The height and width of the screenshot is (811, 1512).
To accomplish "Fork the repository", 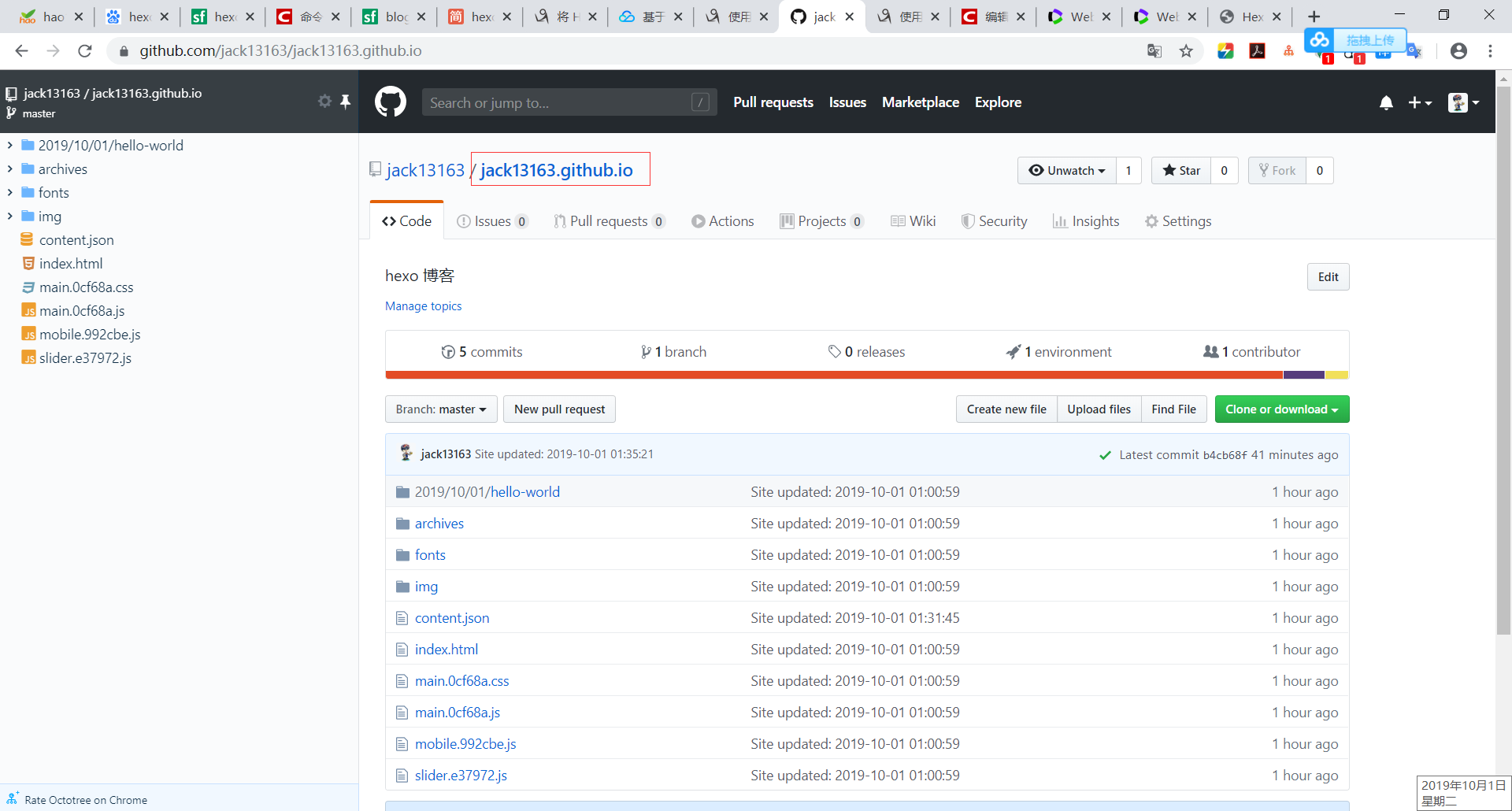I will pos(1277,170).
